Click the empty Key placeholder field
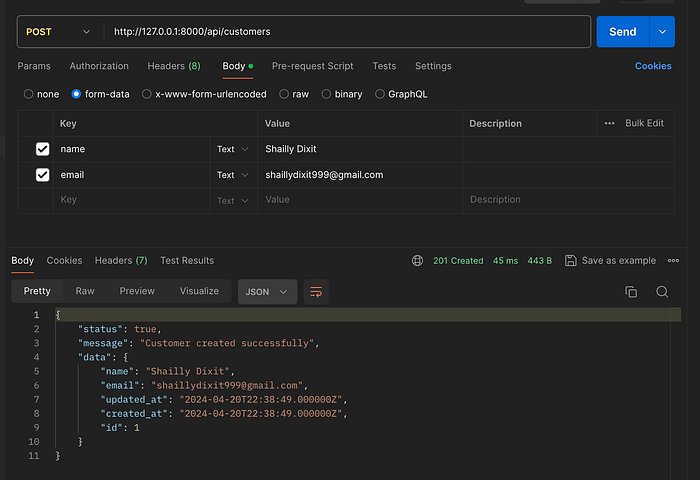The image size is (700, 480). pyautogui.click(x=132, y=200)
